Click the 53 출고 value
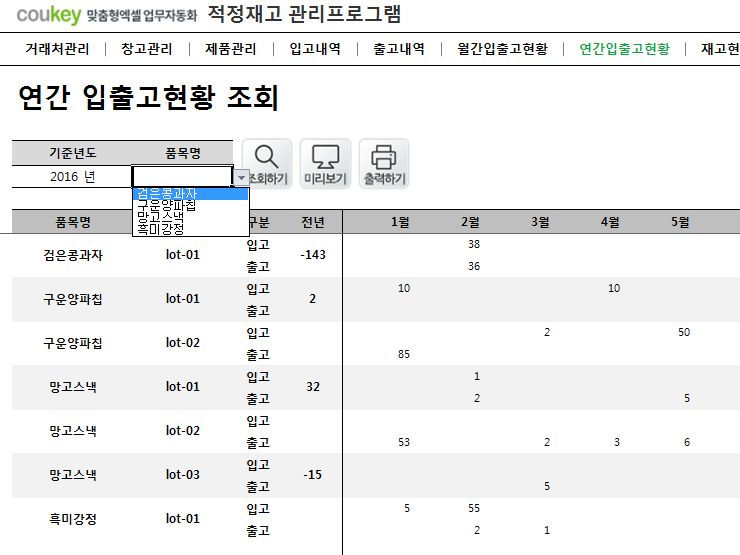 tap(404, 442)
